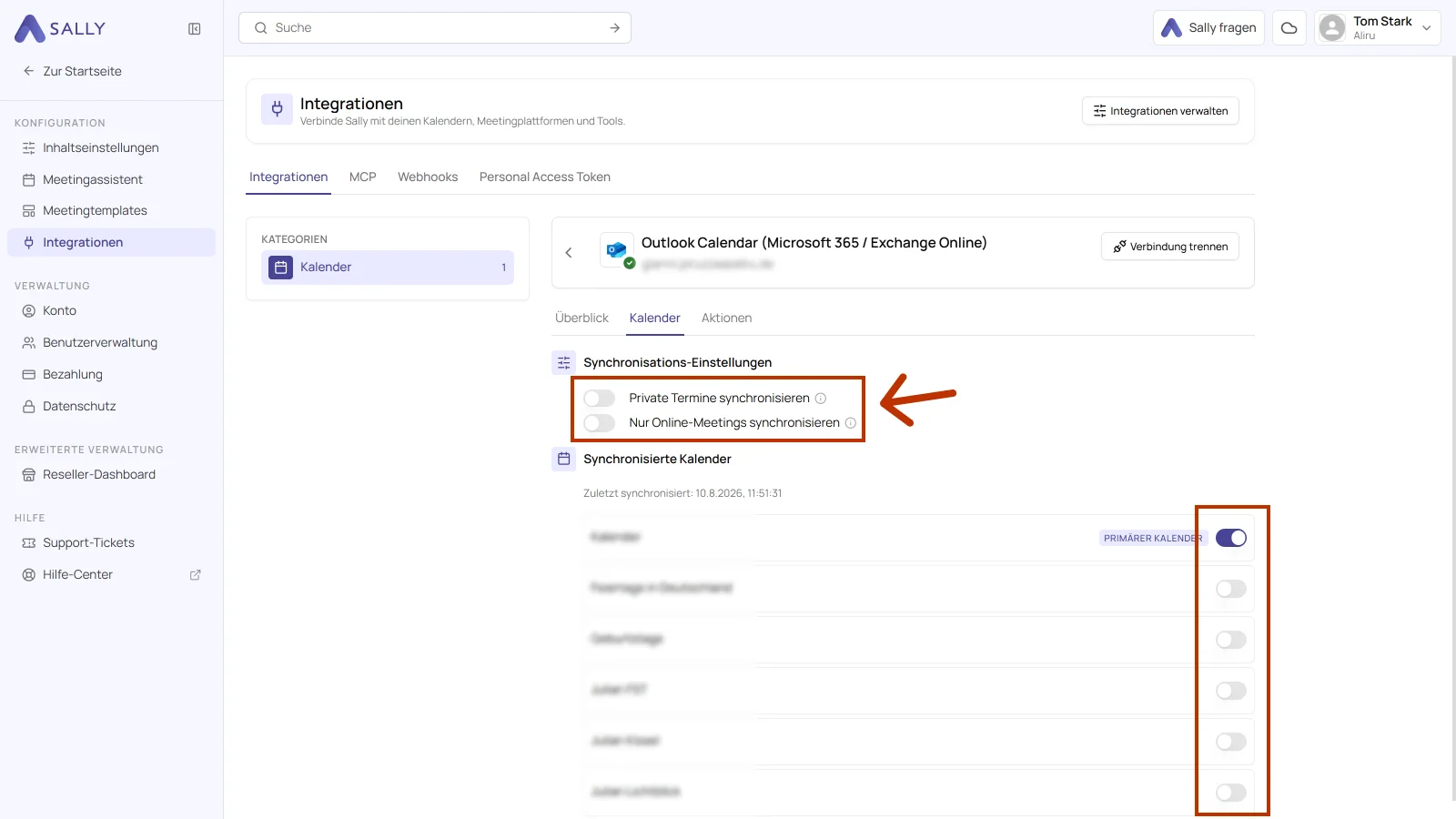Click info icon beside Nur Online-Meetings synchronisieren
This screenshot has width=1456, height=819.
tap(851, 423)
